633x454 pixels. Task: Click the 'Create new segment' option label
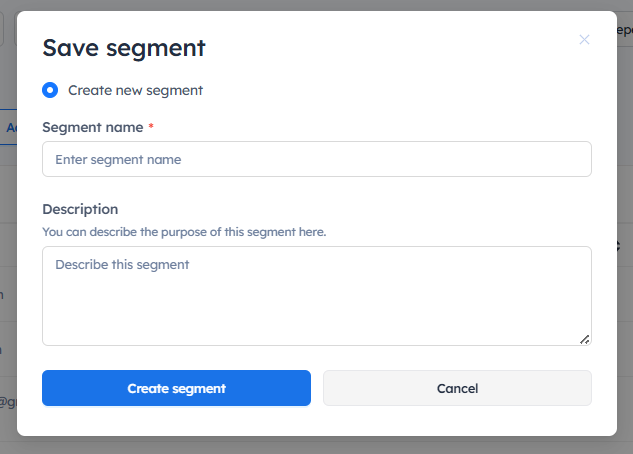click(135, 90)
